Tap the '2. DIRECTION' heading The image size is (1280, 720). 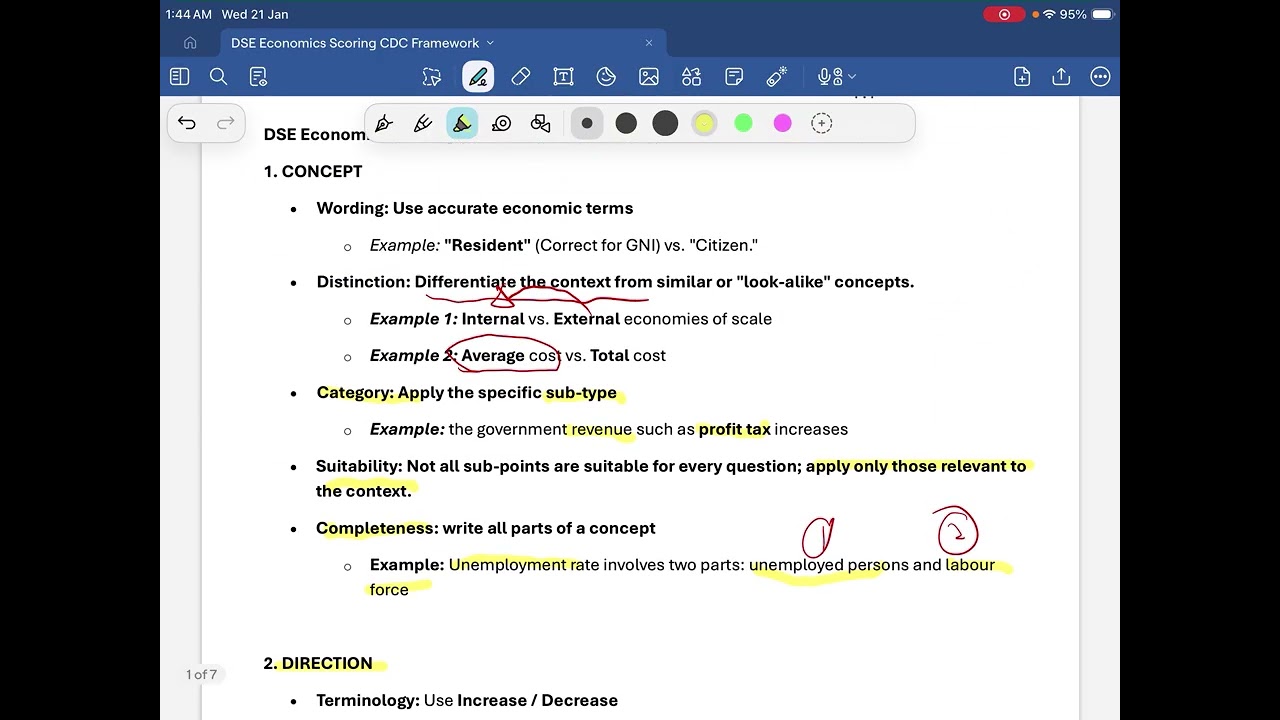tap(318, 663)
